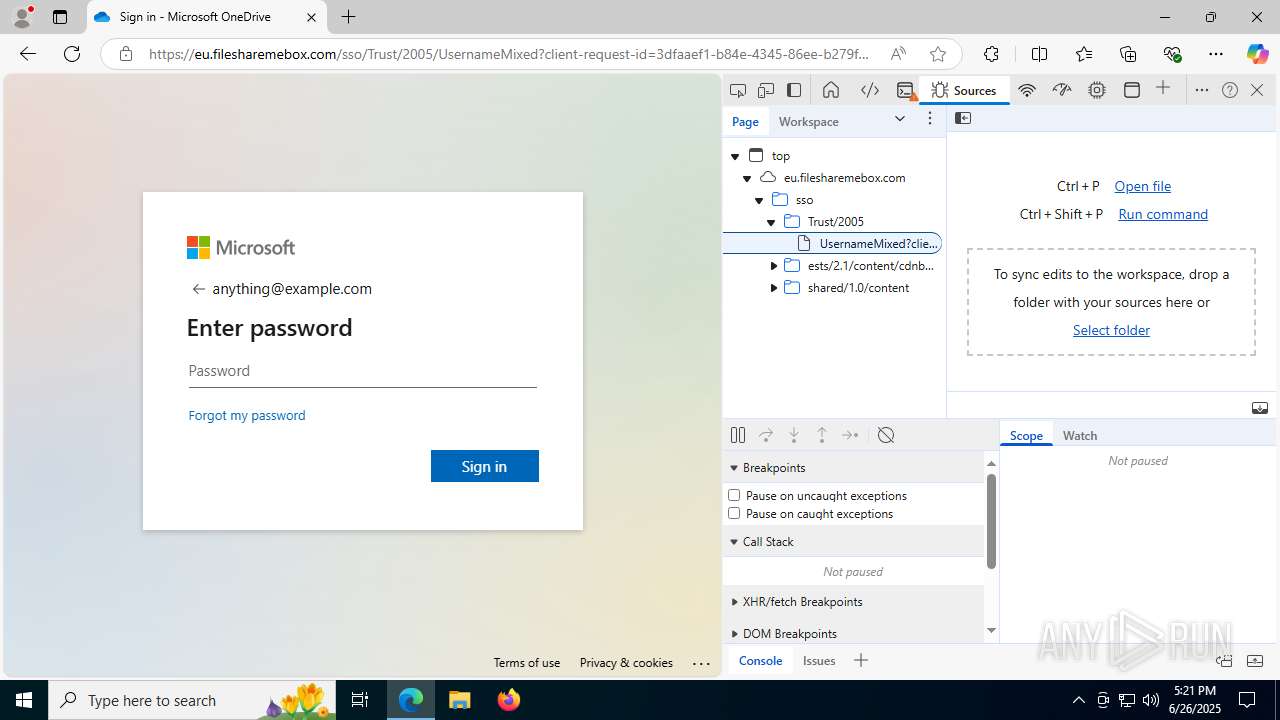This screenshot has height=720, width=1280.
Task: Open Sources navigator more options menu
Action: point(930,119)
